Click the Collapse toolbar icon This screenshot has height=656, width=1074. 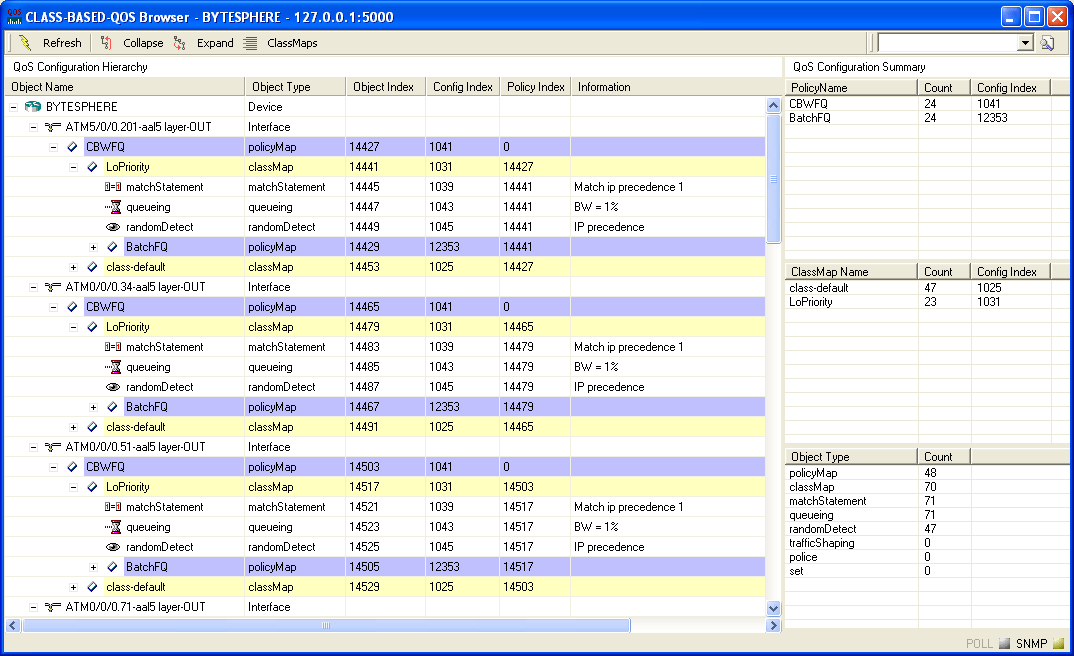coord(107,43)
